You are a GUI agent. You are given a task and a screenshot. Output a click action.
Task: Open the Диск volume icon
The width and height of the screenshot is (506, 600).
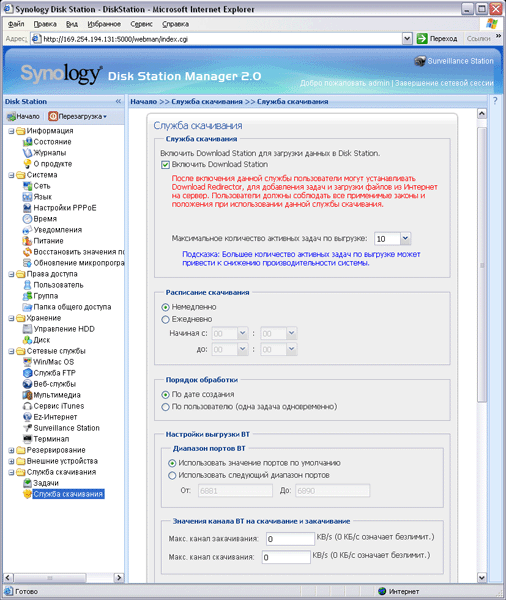click(27, 340)
